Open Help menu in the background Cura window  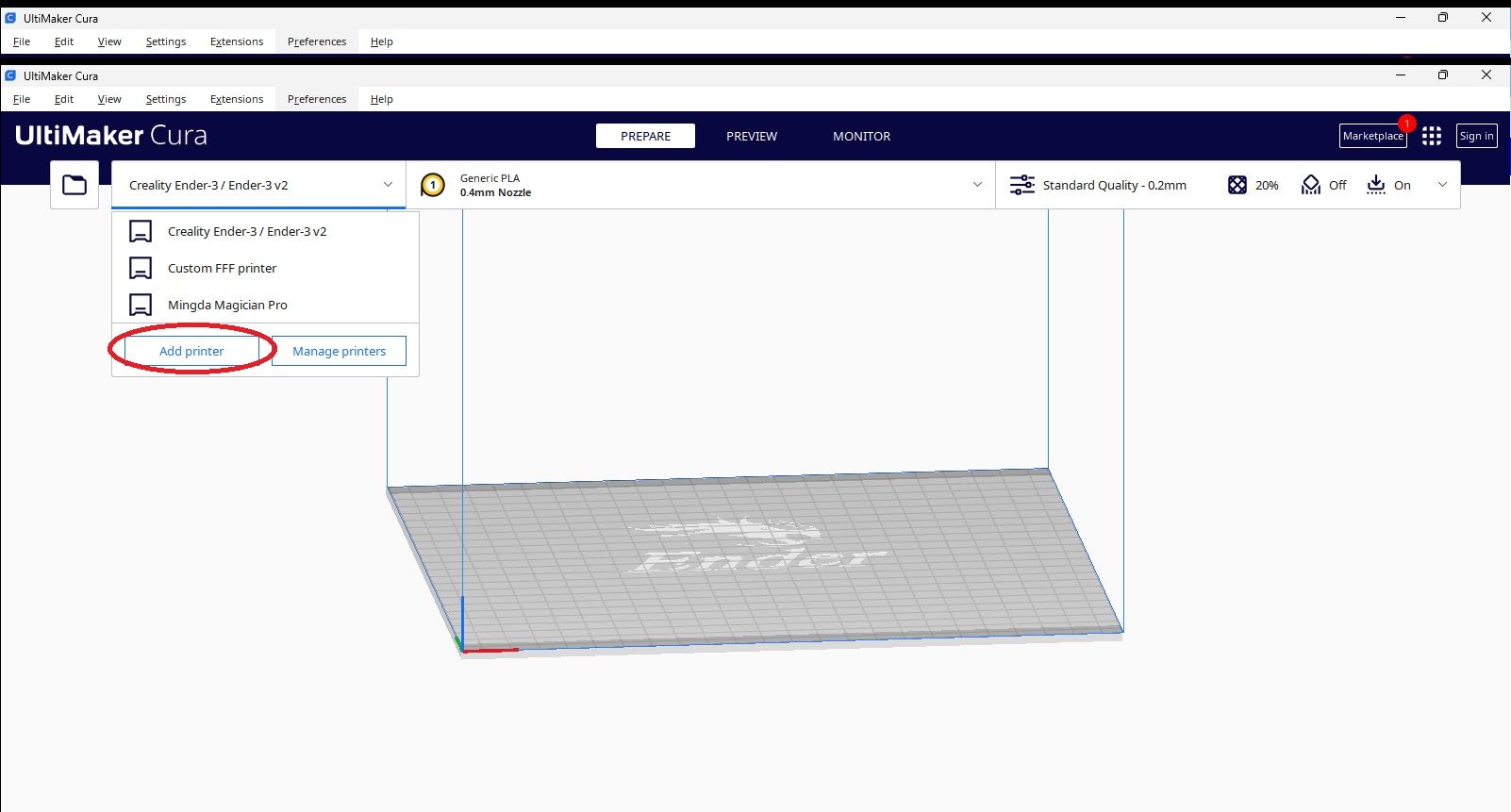pos(382,41)
